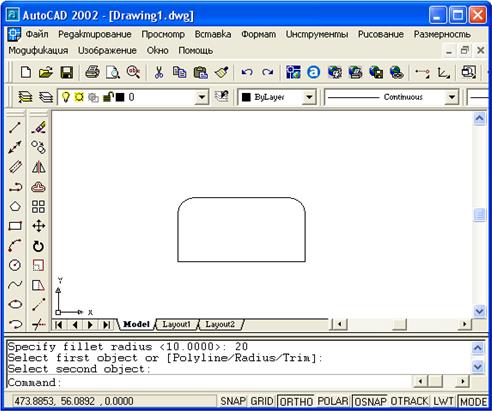
Task: Toggle OSNAP in status bar
Action: [370, 402]
